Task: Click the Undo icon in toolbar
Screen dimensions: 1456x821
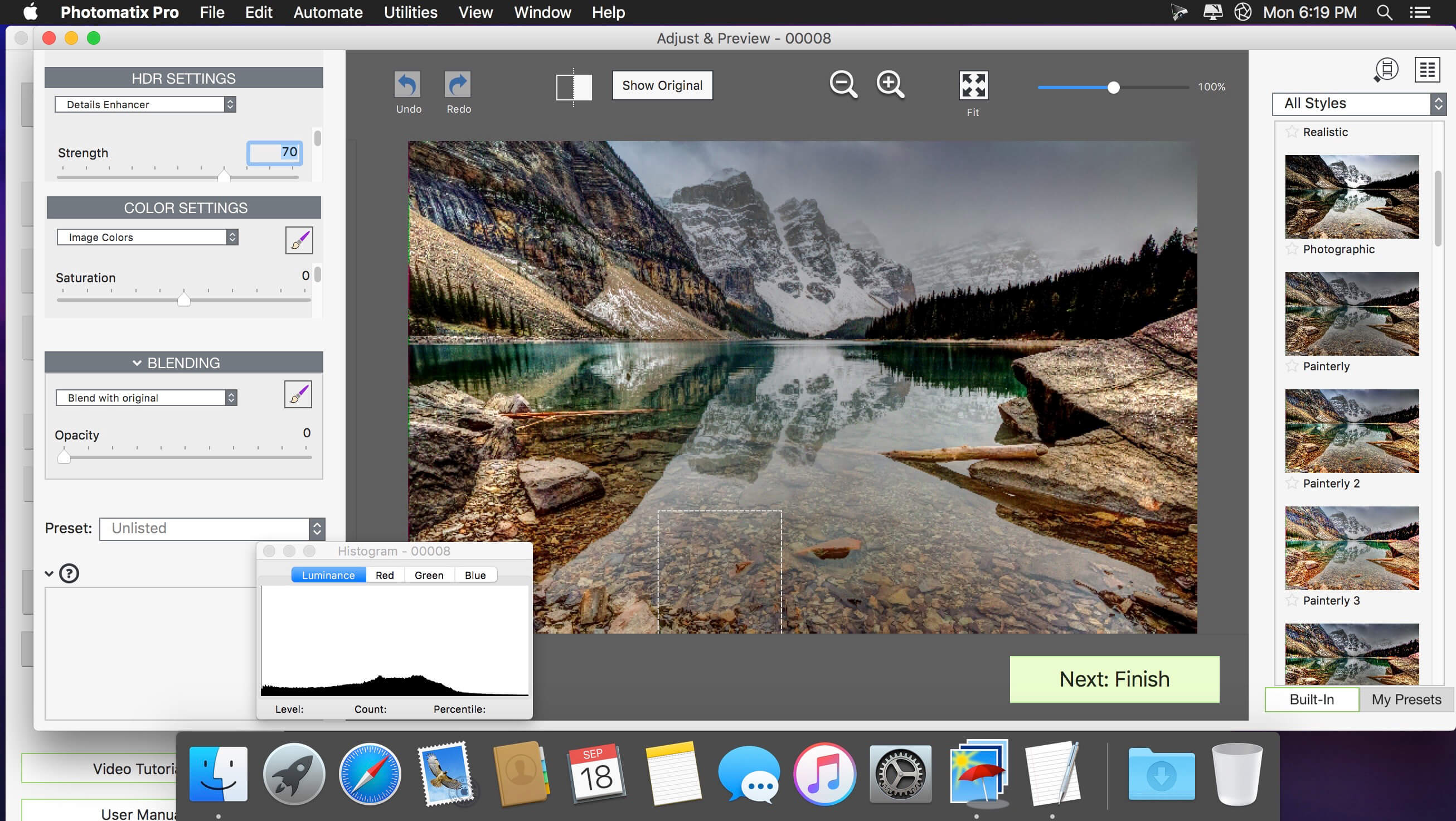Action: [407, 84]
